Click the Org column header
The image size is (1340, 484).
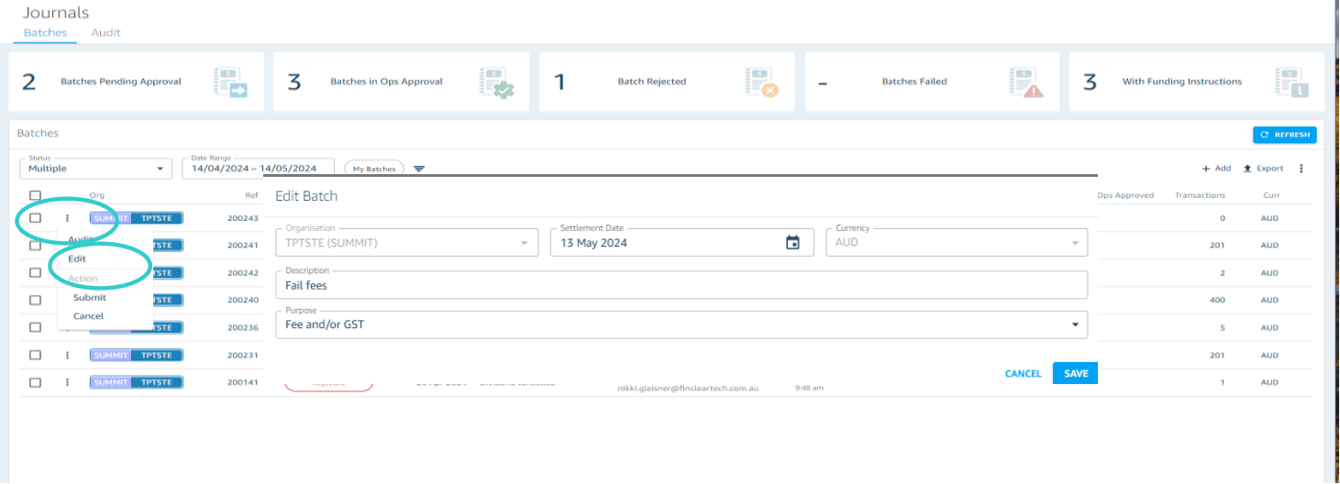click(97, 196)
